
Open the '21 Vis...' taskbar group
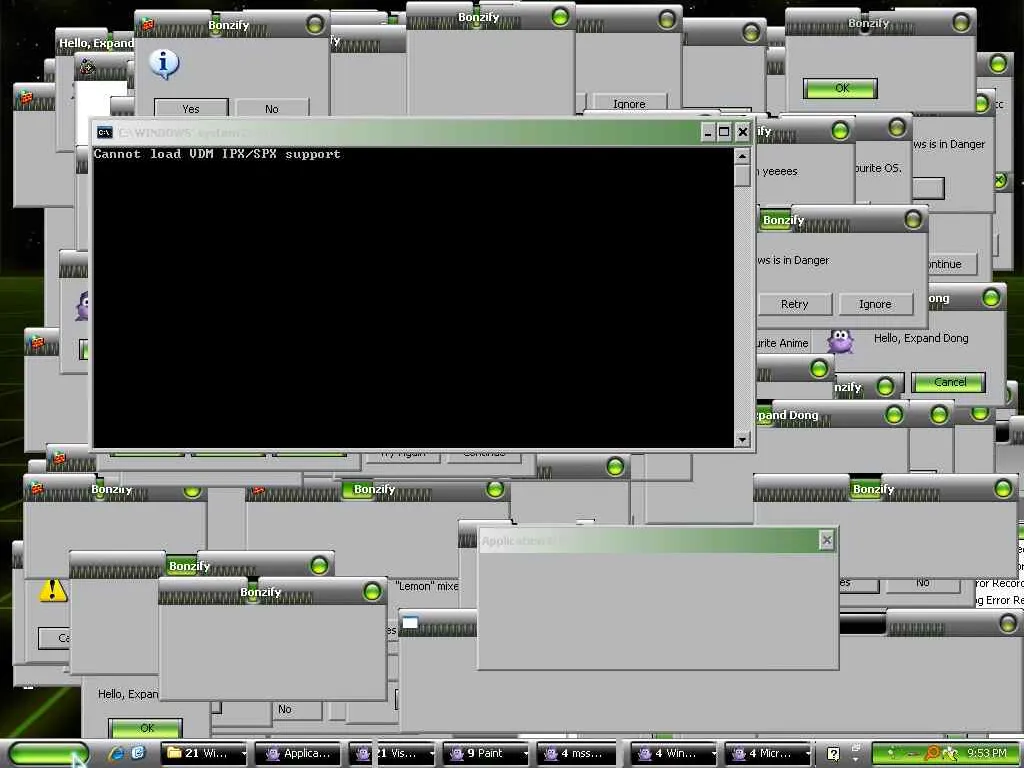[392, 753]
